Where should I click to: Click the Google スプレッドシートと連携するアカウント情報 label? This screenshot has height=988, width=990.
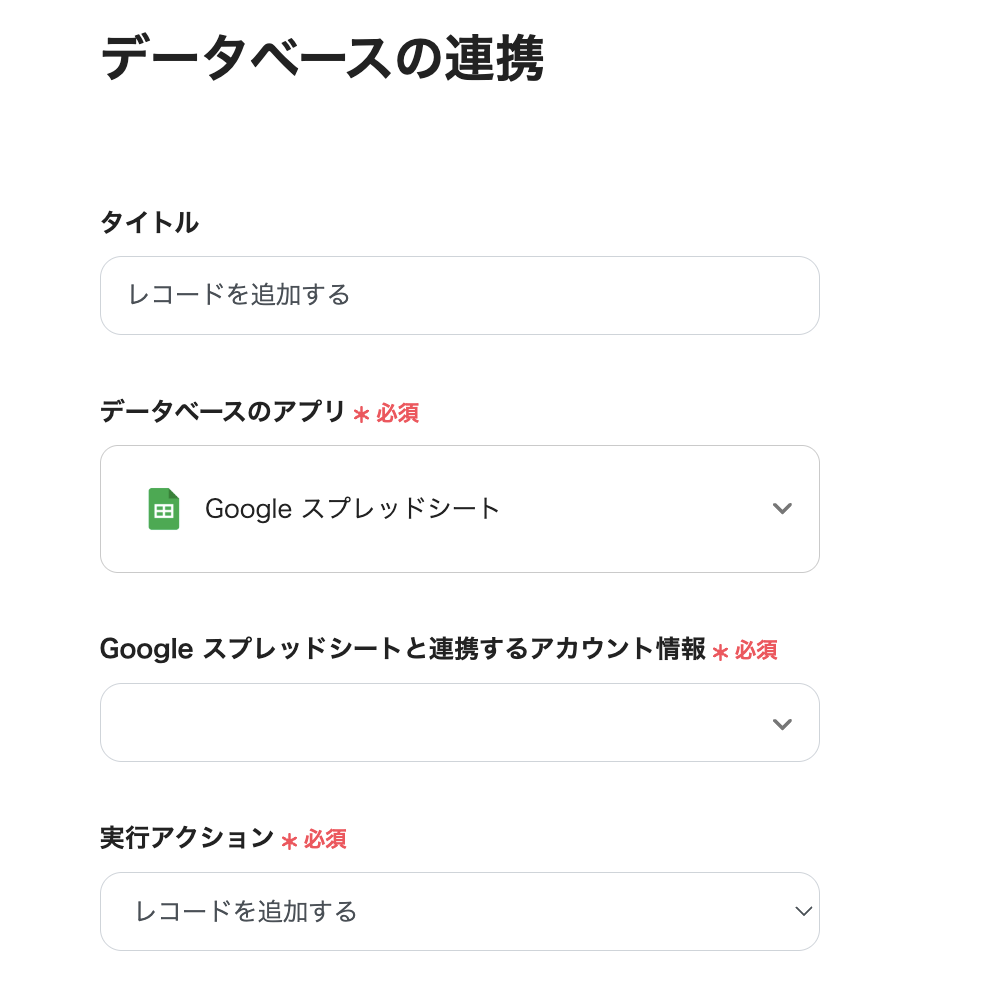[402, 649]
